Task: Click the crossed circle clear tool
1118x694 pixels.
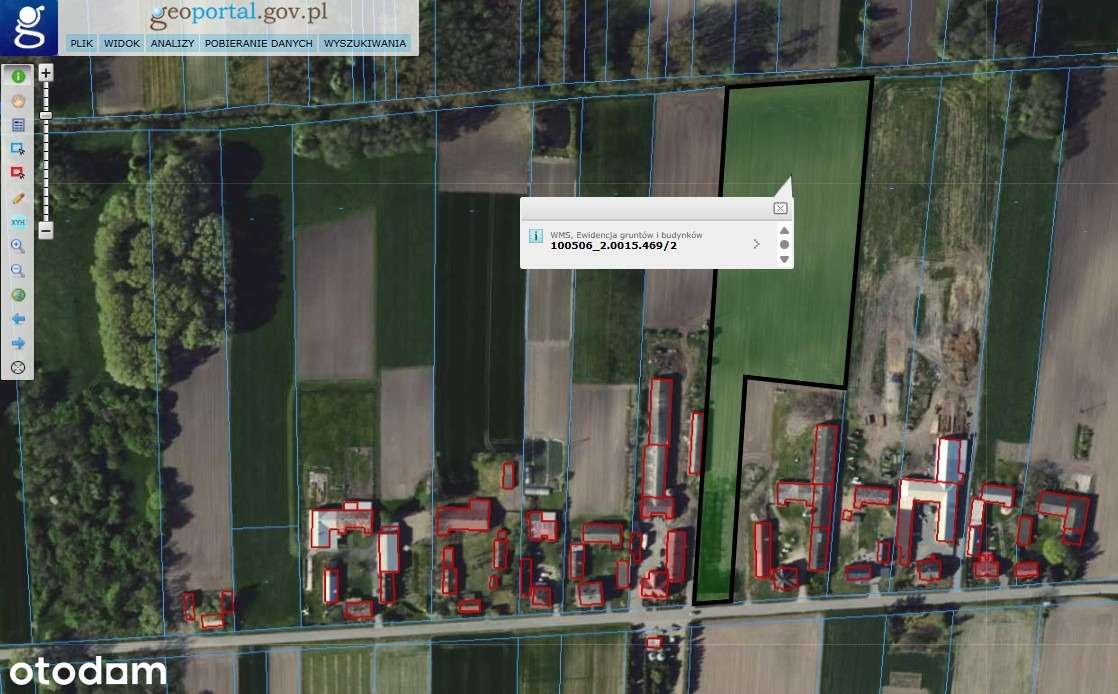Action: (x=18, y=367)
